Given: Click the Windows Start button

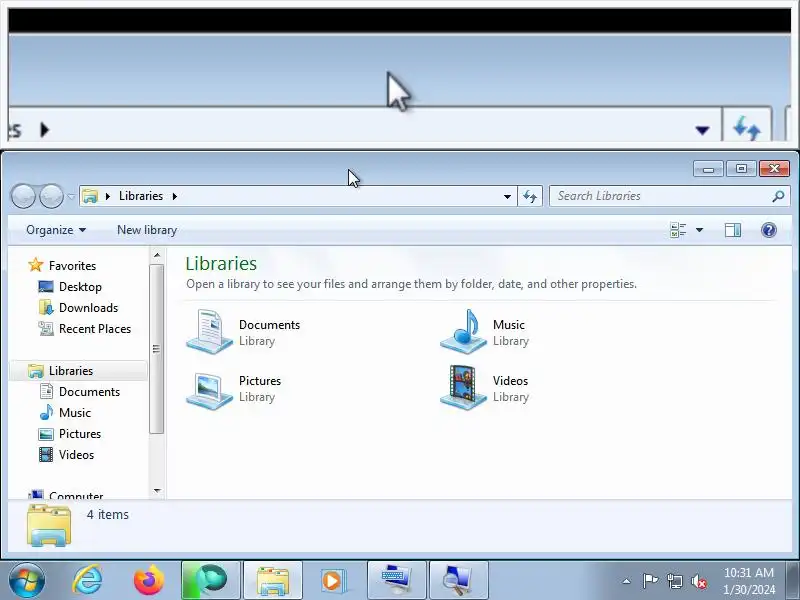Looking at the screenshot, I should tap(27, 580).
